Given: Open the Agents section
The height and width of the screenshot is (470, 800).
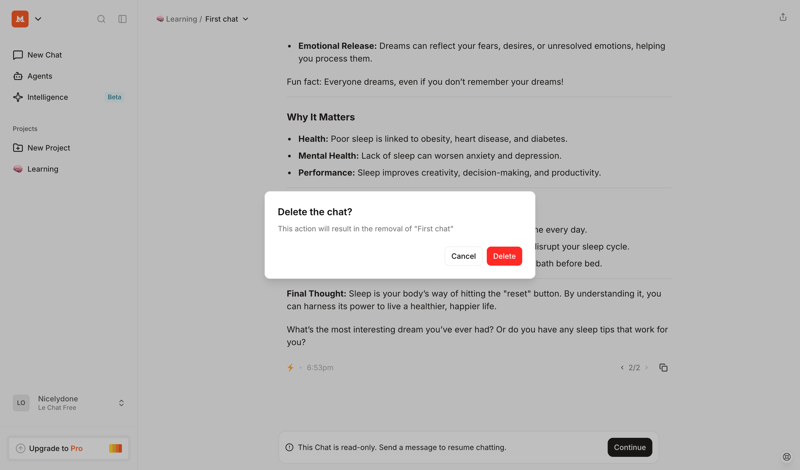Looking at the screenshot, I should (40, 76).
